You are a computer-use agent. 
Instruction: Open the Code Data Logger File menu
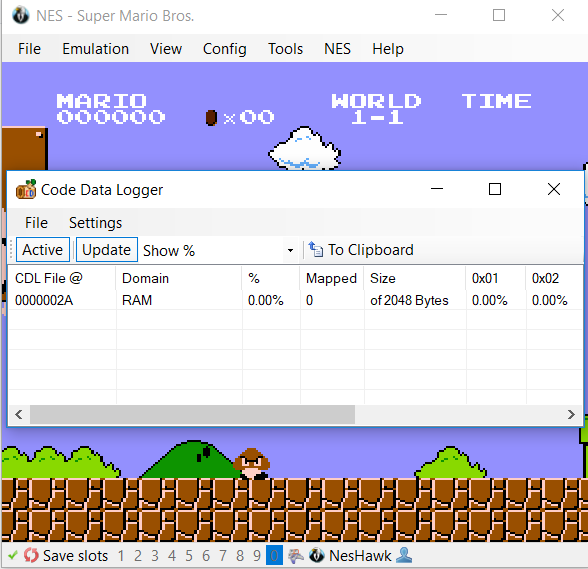[36, 223]
